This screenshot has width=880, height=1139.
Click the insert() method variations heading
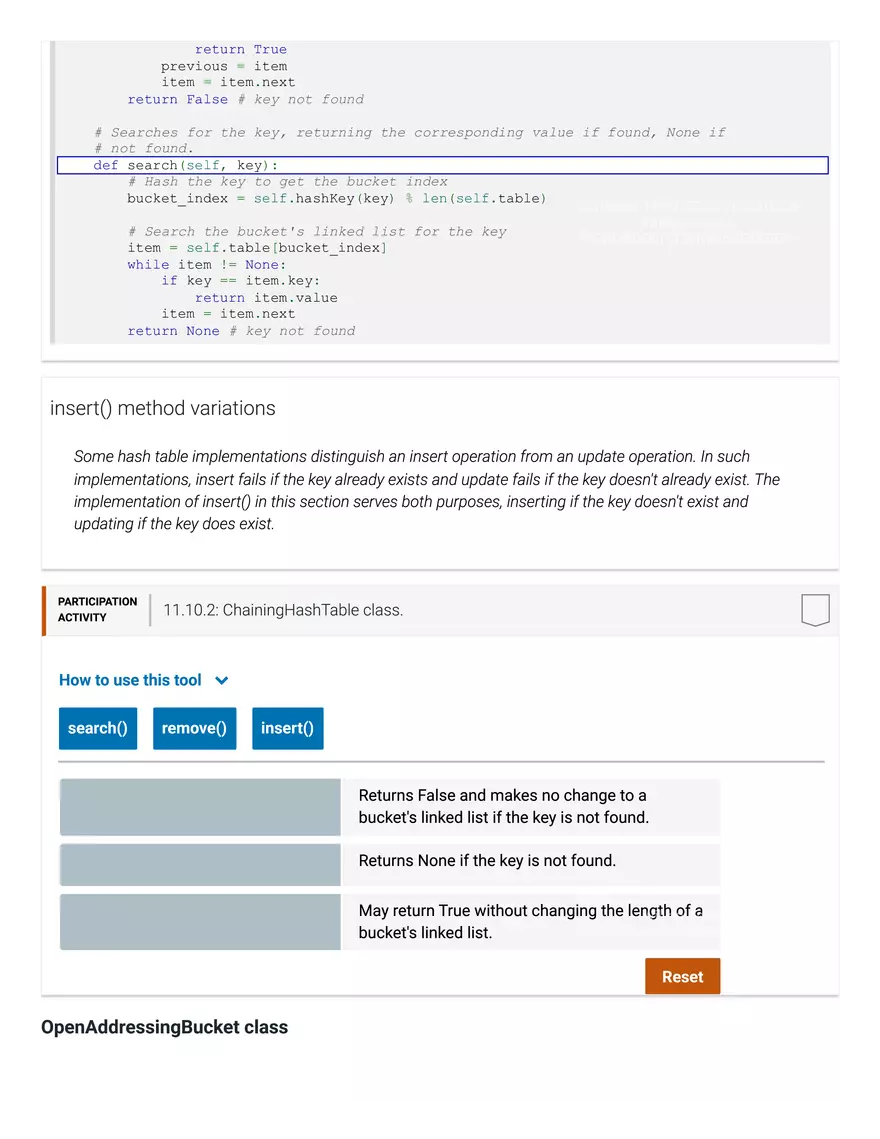[162, 408]
